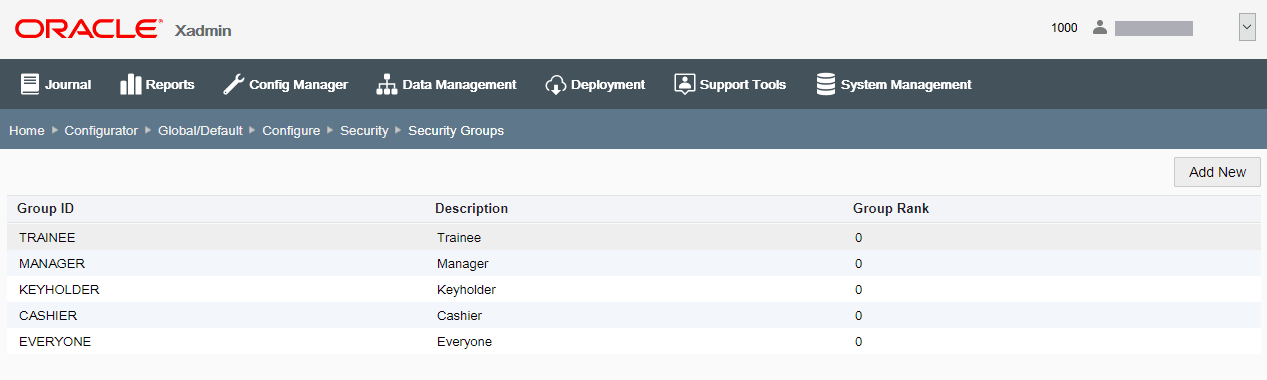Sort by Description column header
This screenshot has height=380, width=1267.
(x=472, y=208)
